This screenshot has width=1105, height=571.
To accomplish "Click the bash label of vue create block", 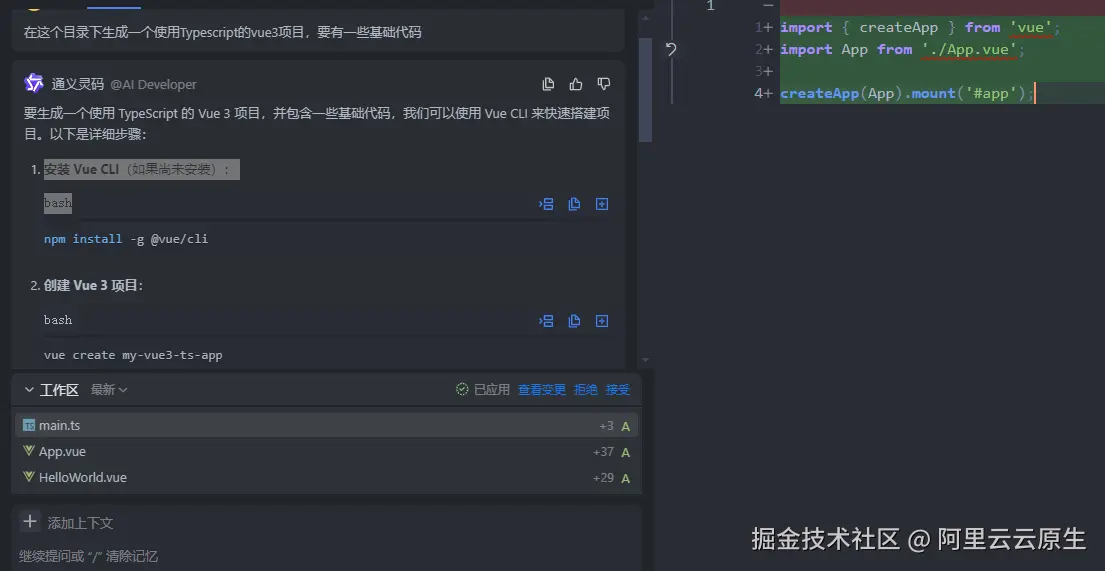I will click(58, 320).
